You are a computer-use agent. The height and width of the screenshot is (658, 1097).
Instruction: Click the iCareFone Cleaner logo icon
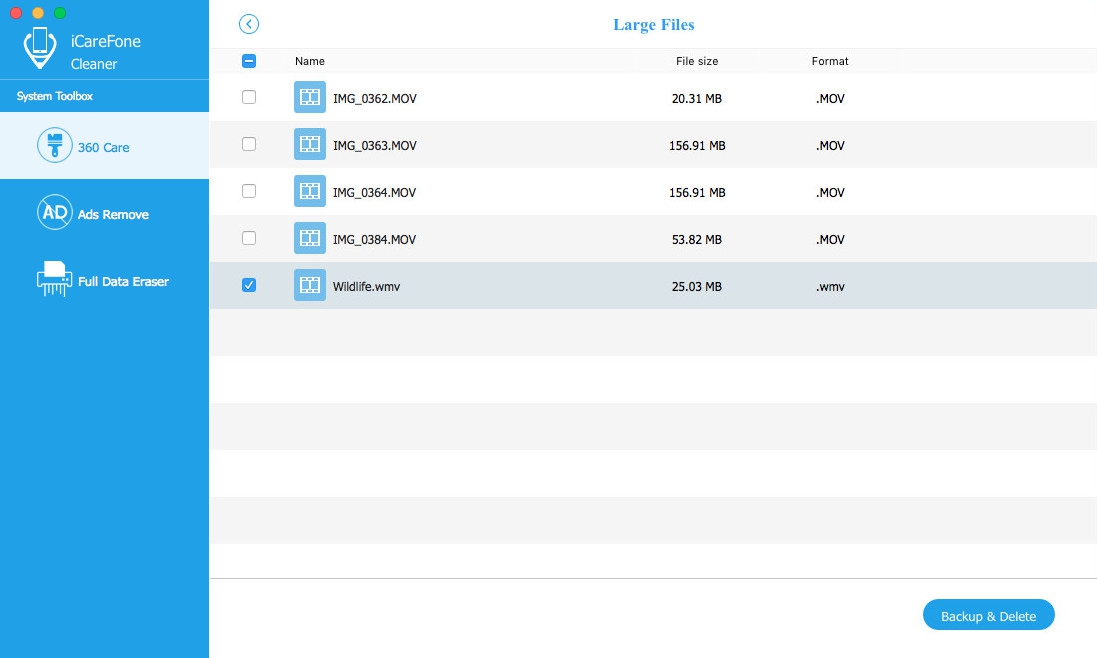[x=40, y=48]
